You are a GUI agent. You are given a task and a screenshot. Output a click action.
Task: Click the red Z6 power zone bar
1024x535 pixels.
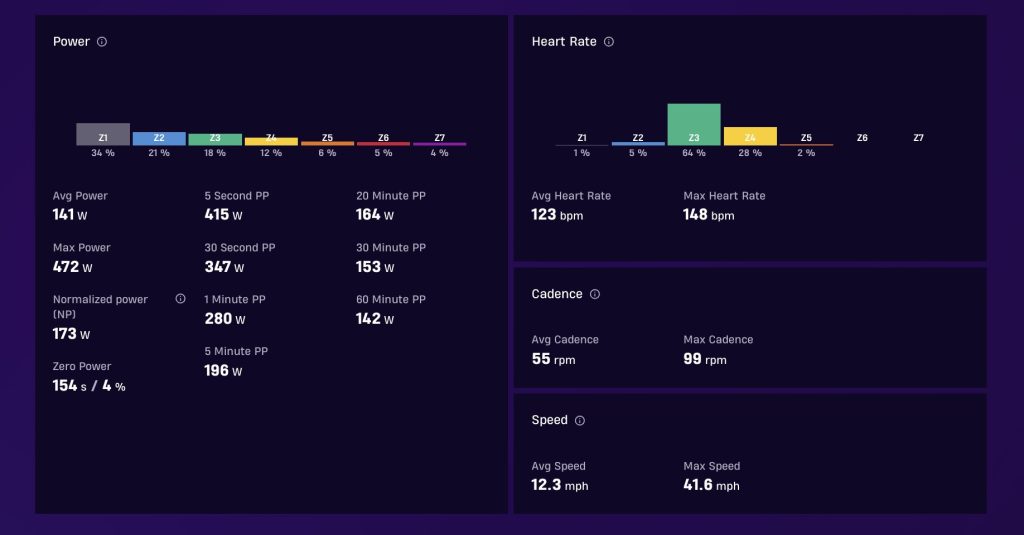[x=383, y=144]
